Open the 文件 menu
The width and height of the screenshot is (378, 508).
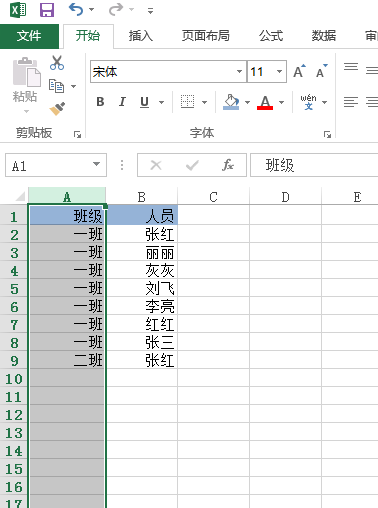point(29,36)
